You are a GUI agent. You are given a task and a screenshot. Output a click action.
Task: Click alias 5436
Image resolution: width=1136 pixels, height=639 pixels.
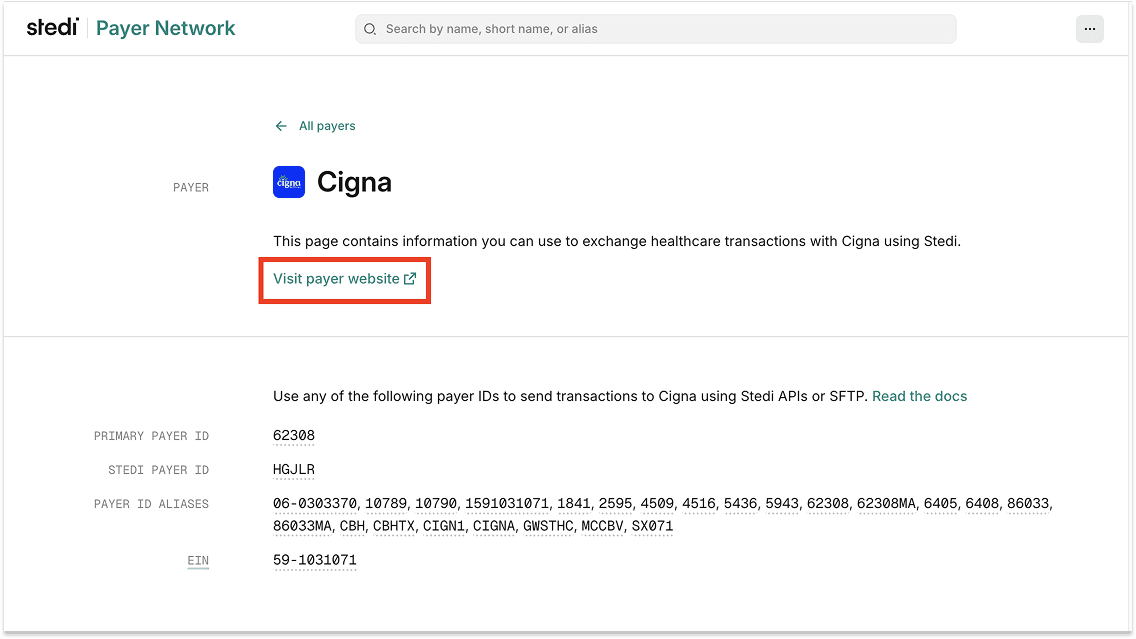coord(740,504)
